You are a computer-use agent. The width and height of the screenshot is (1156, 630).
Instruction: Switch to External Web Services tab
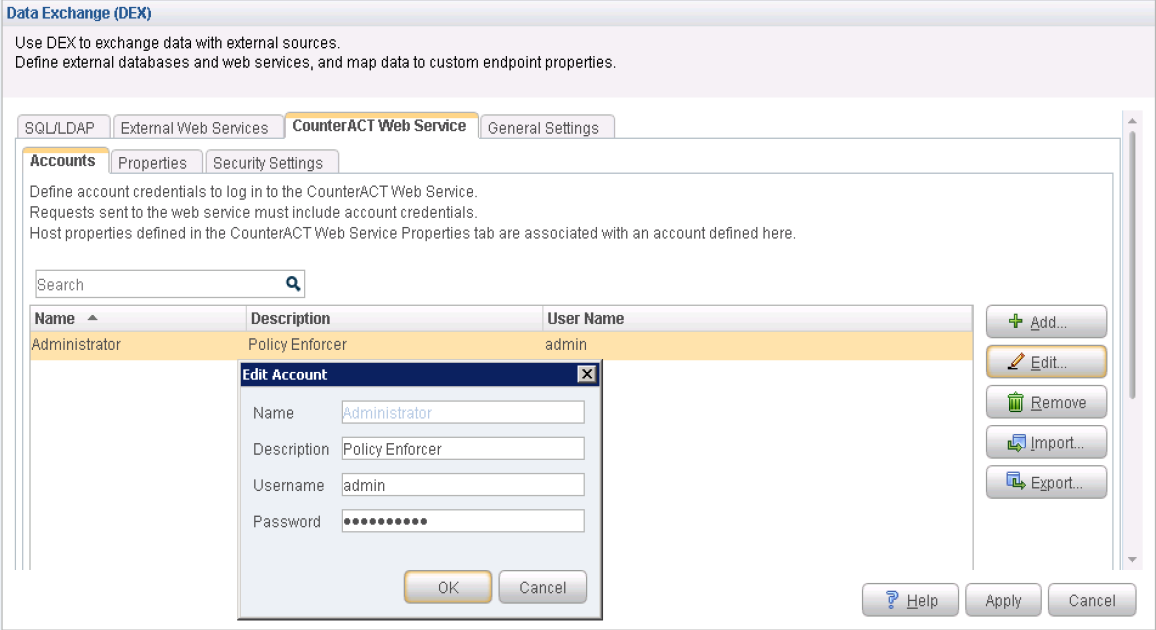[198, 127]
